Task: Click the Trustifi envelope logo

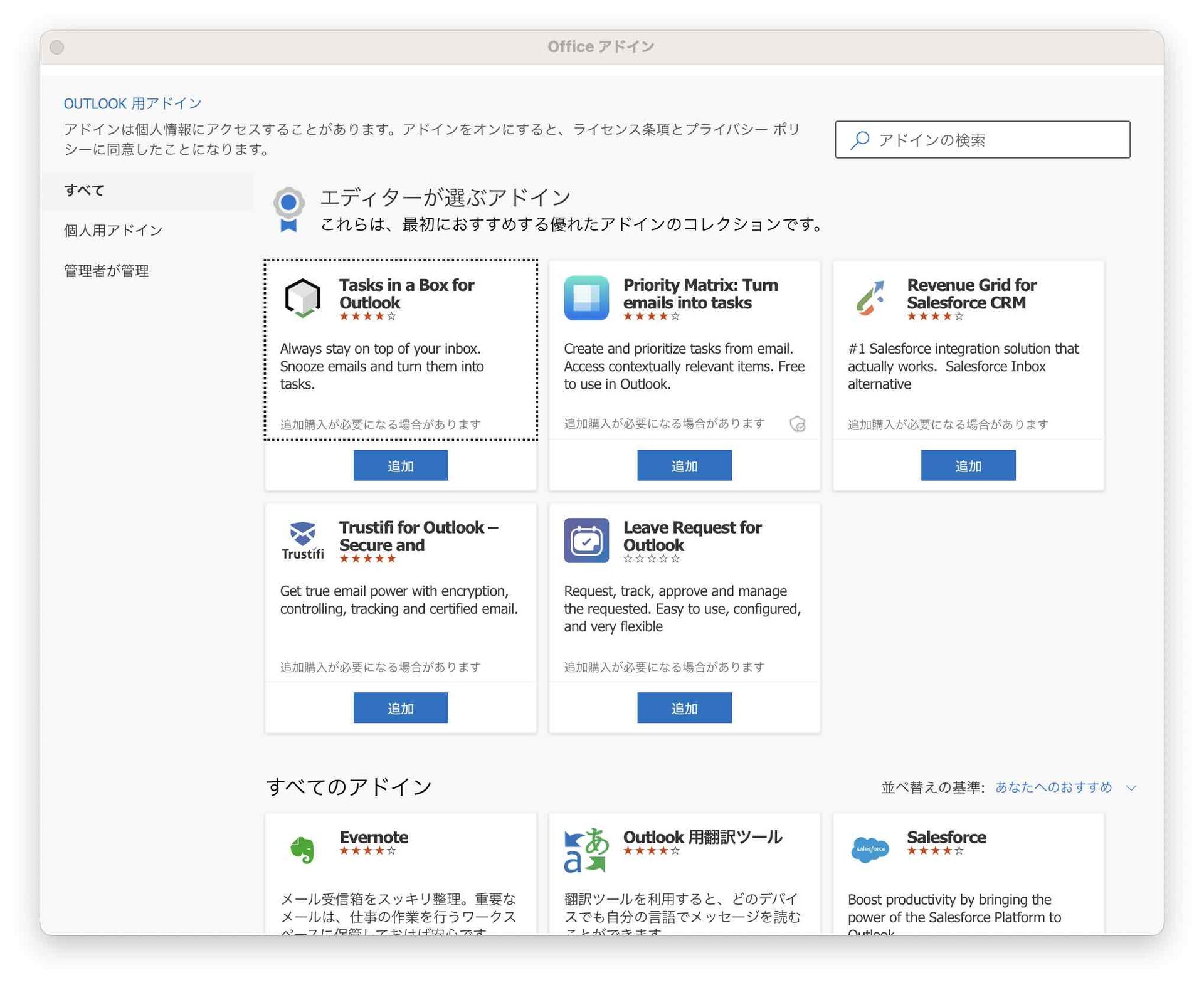Action: click(x=302, y=540)
